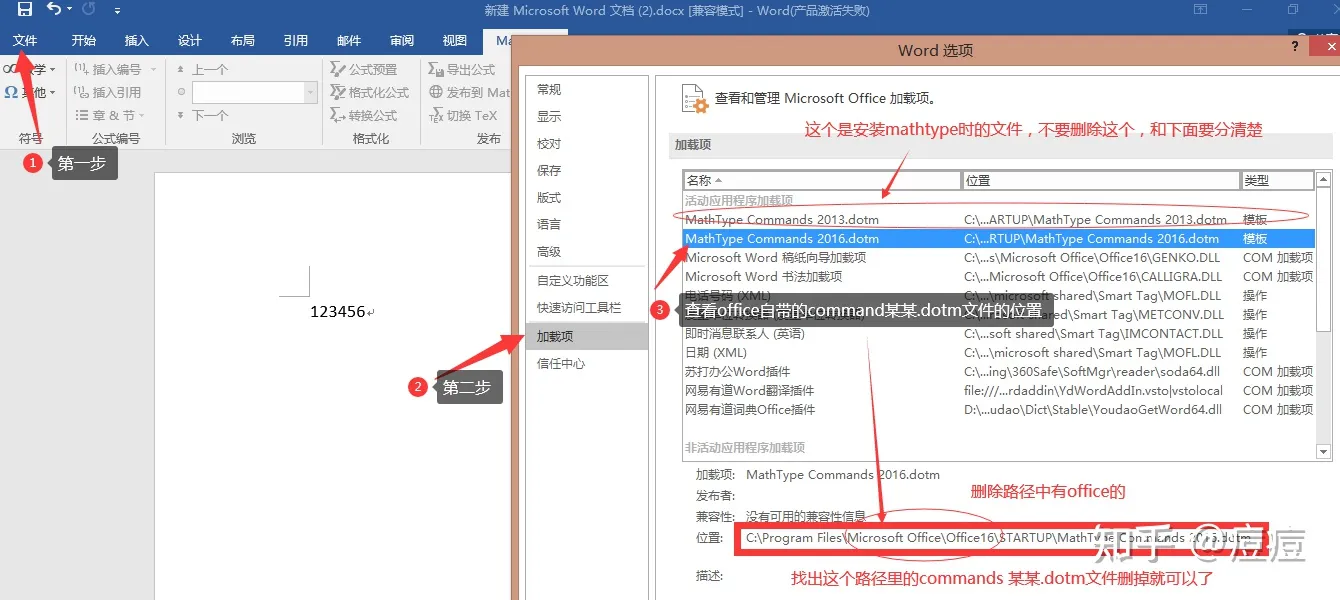Select 显示 in Word options sidebar
Image resolution: width=1340 pixels, height=600 pixels.
coord(587,116)
